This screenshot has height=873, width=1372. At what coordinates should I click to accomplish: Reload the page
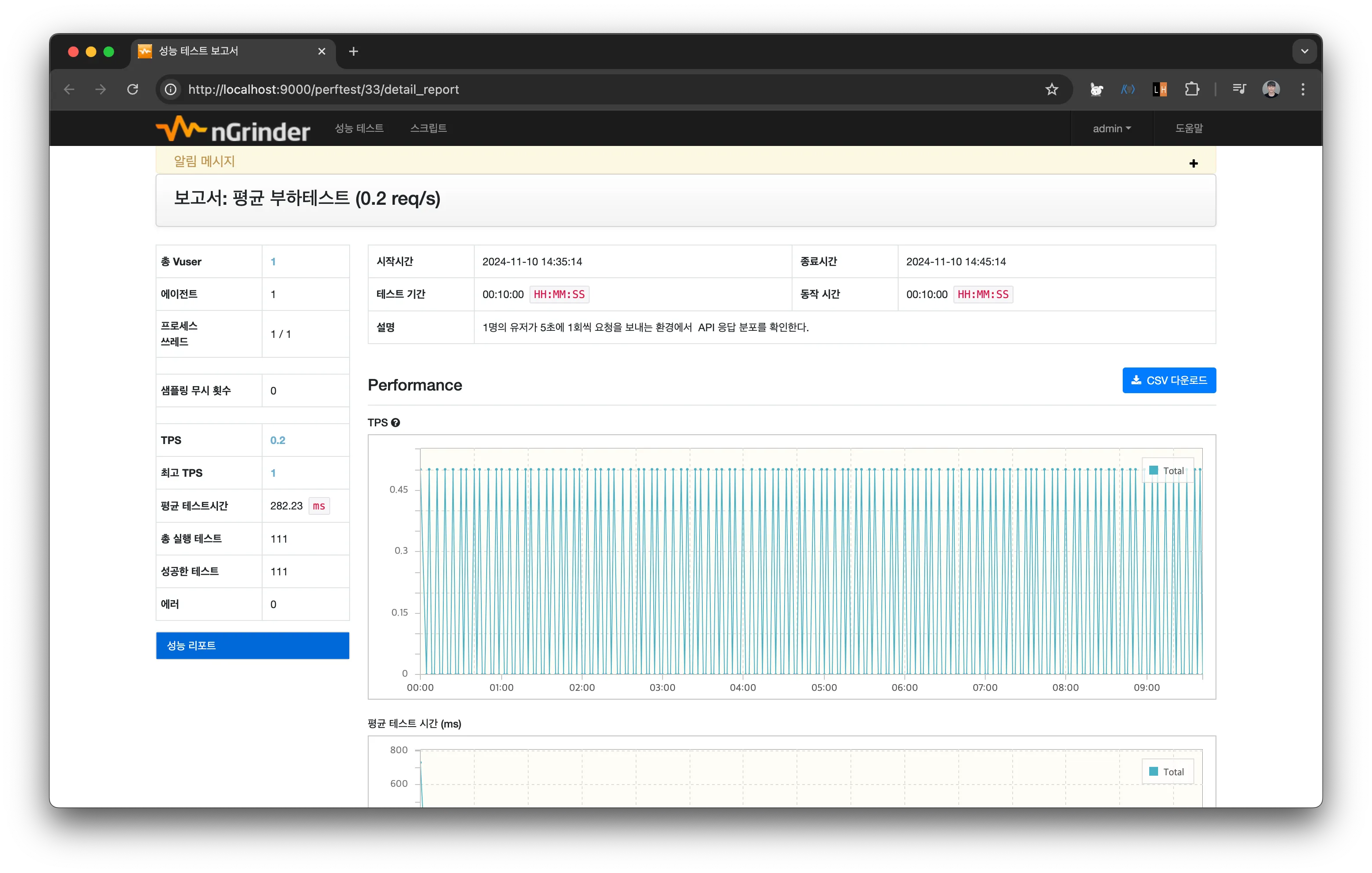pyautogui.click(x=133, y=89)
